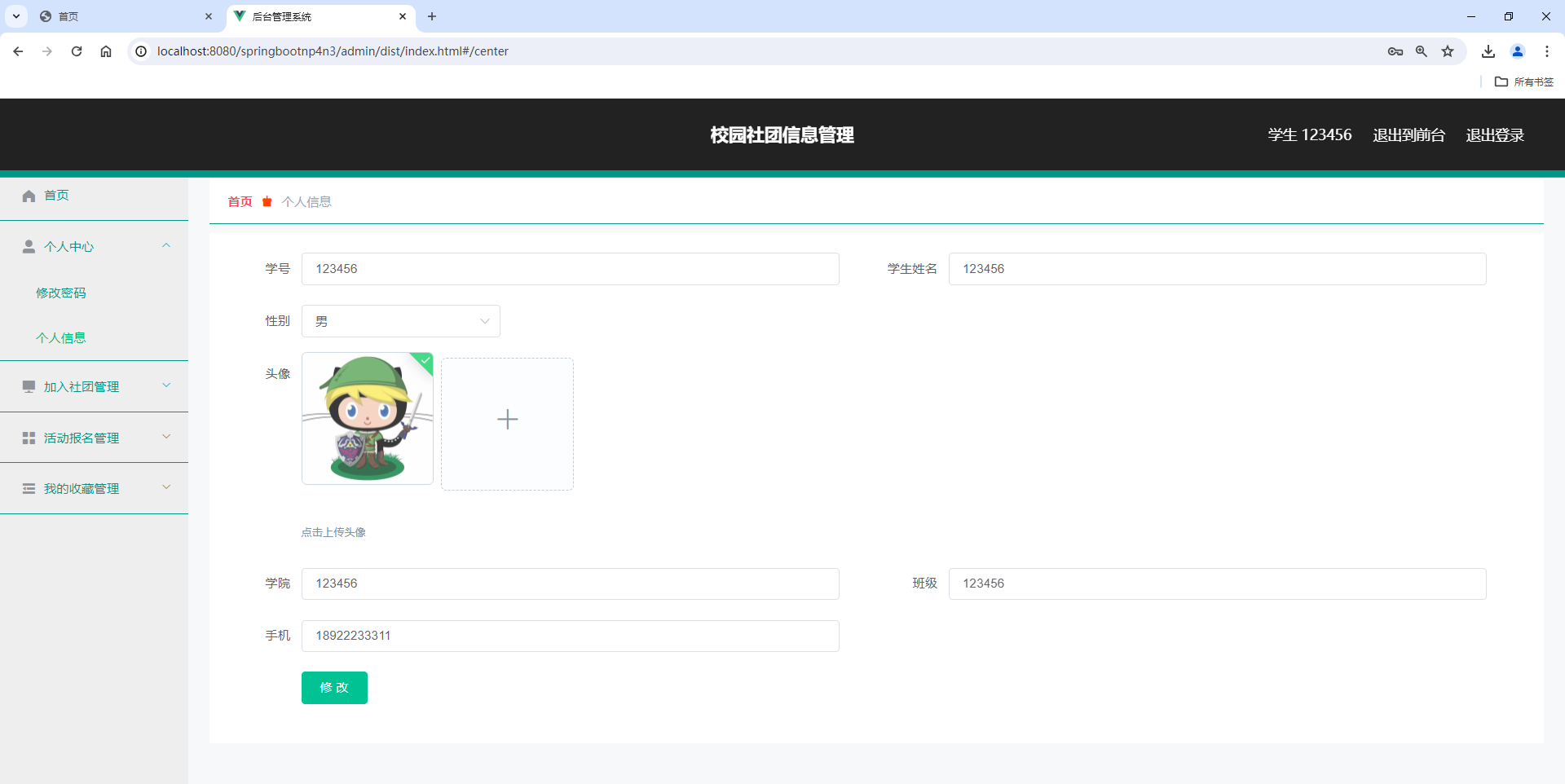Click the red breadcrumb icon near 个人信息
The width and height of the screenshot is (1565, 784).
coord(267,201)
